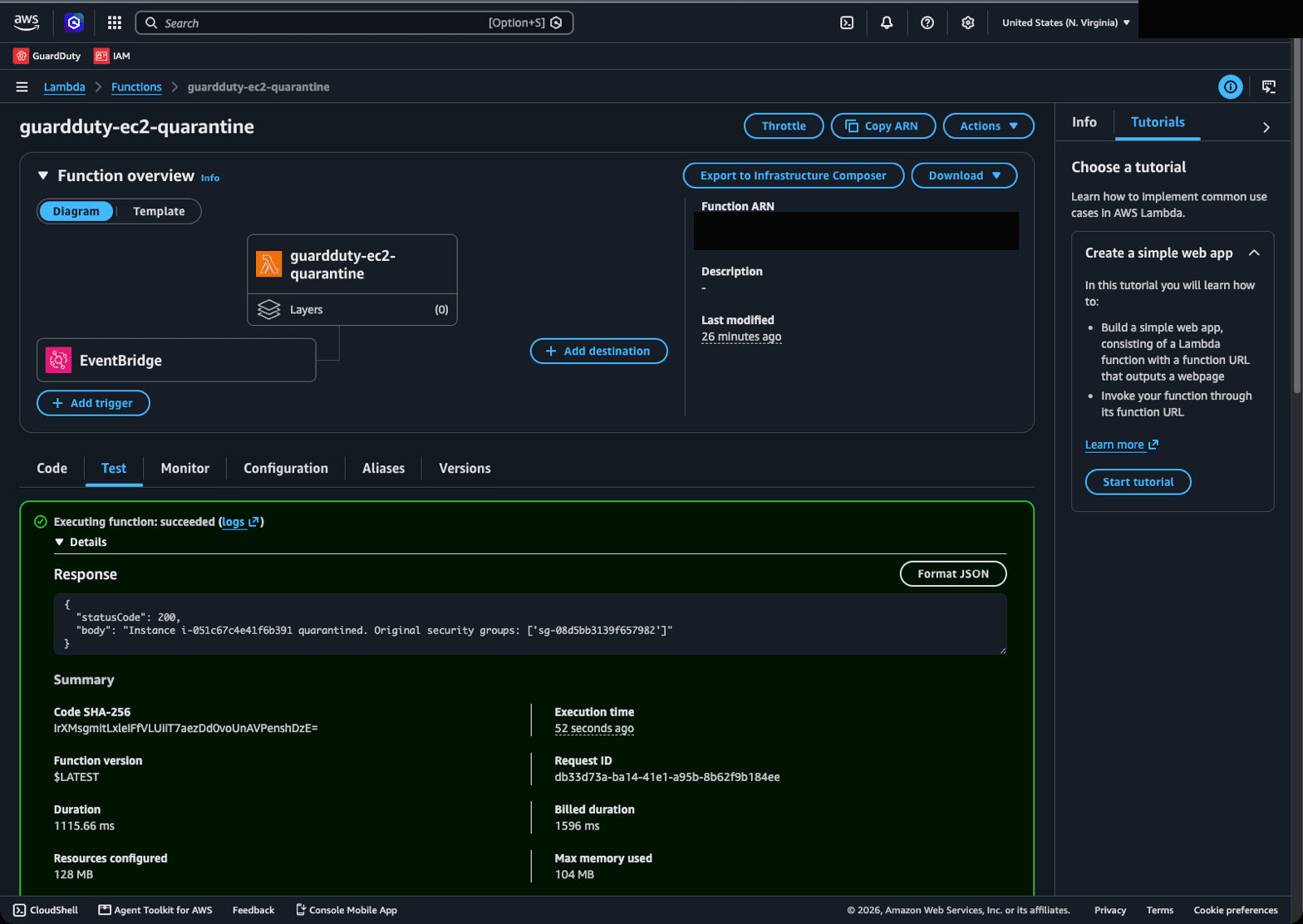Click Copy ARN button
The width and height of the screenshot is (1303, 924).
tap(883, 125)
